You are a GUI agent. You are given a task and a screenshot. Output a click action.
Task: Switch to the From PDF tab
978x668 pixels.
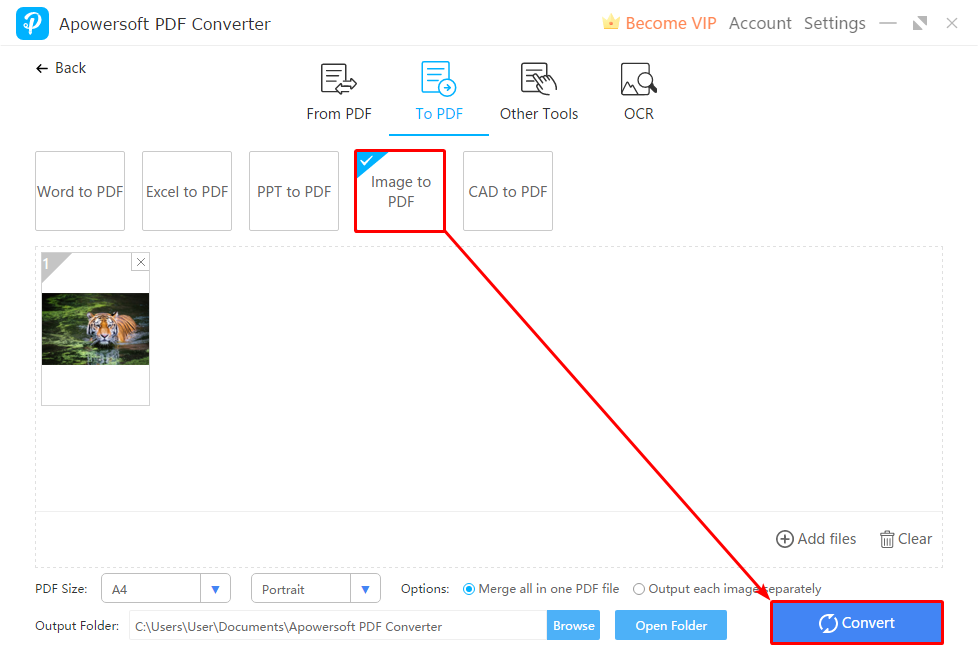tap(339, 93)
